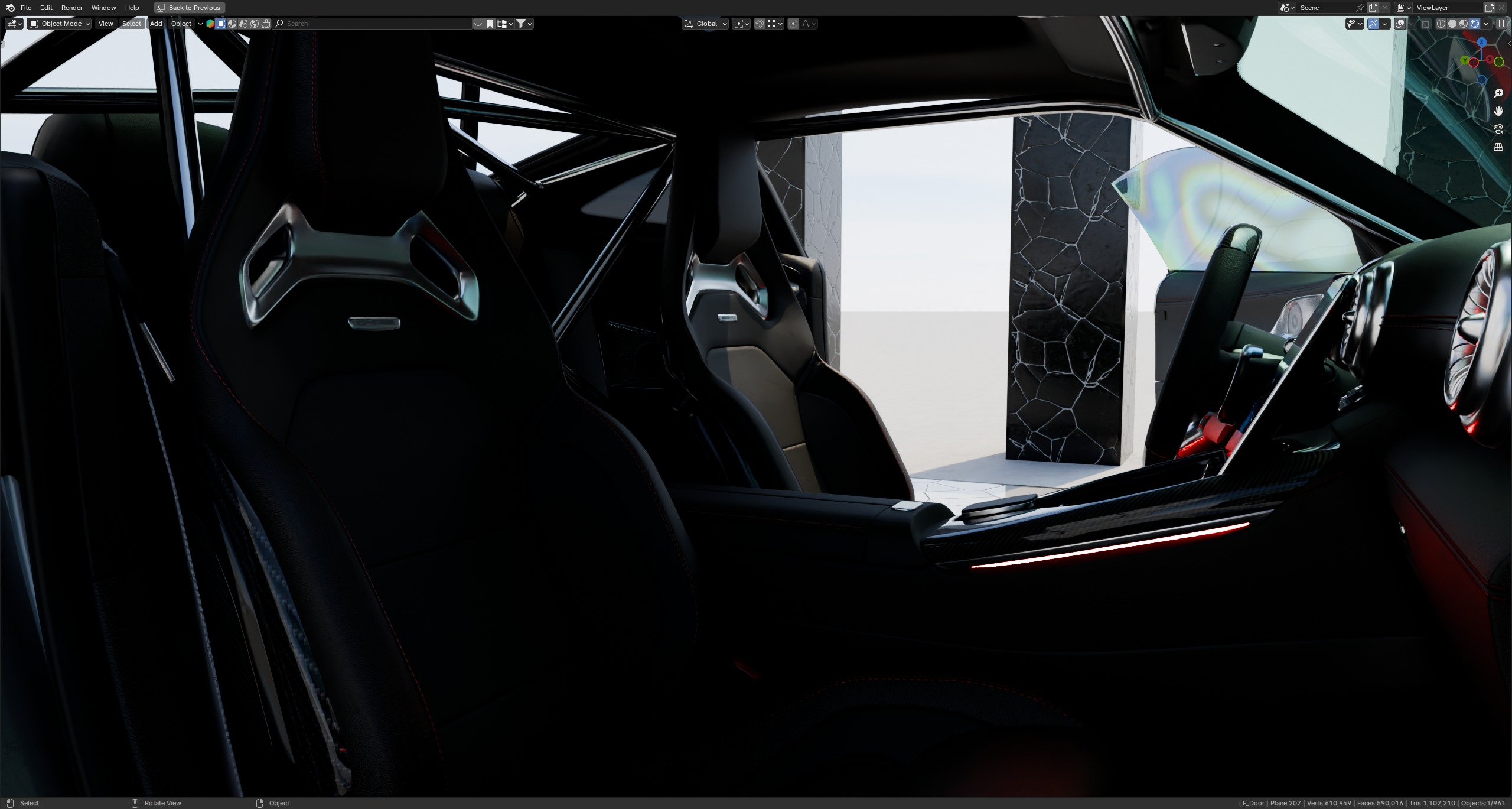Pin the Scene with pin icon
The image size is (1512, 809).
(x=1360, y=8)
